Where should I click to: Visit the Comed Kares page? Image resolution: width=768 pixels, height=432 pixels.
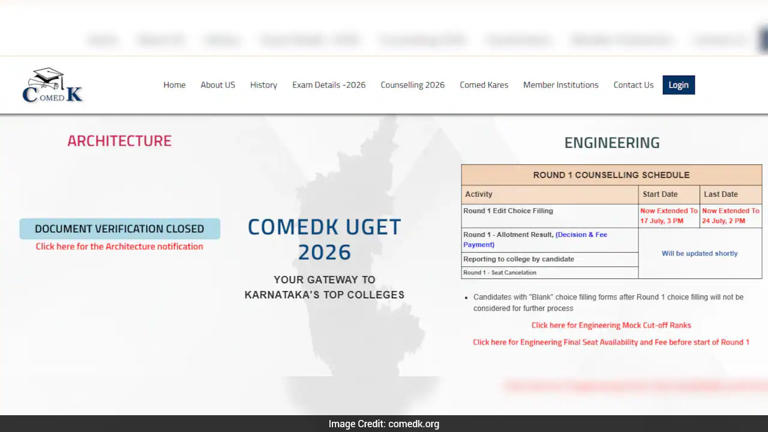483,85
